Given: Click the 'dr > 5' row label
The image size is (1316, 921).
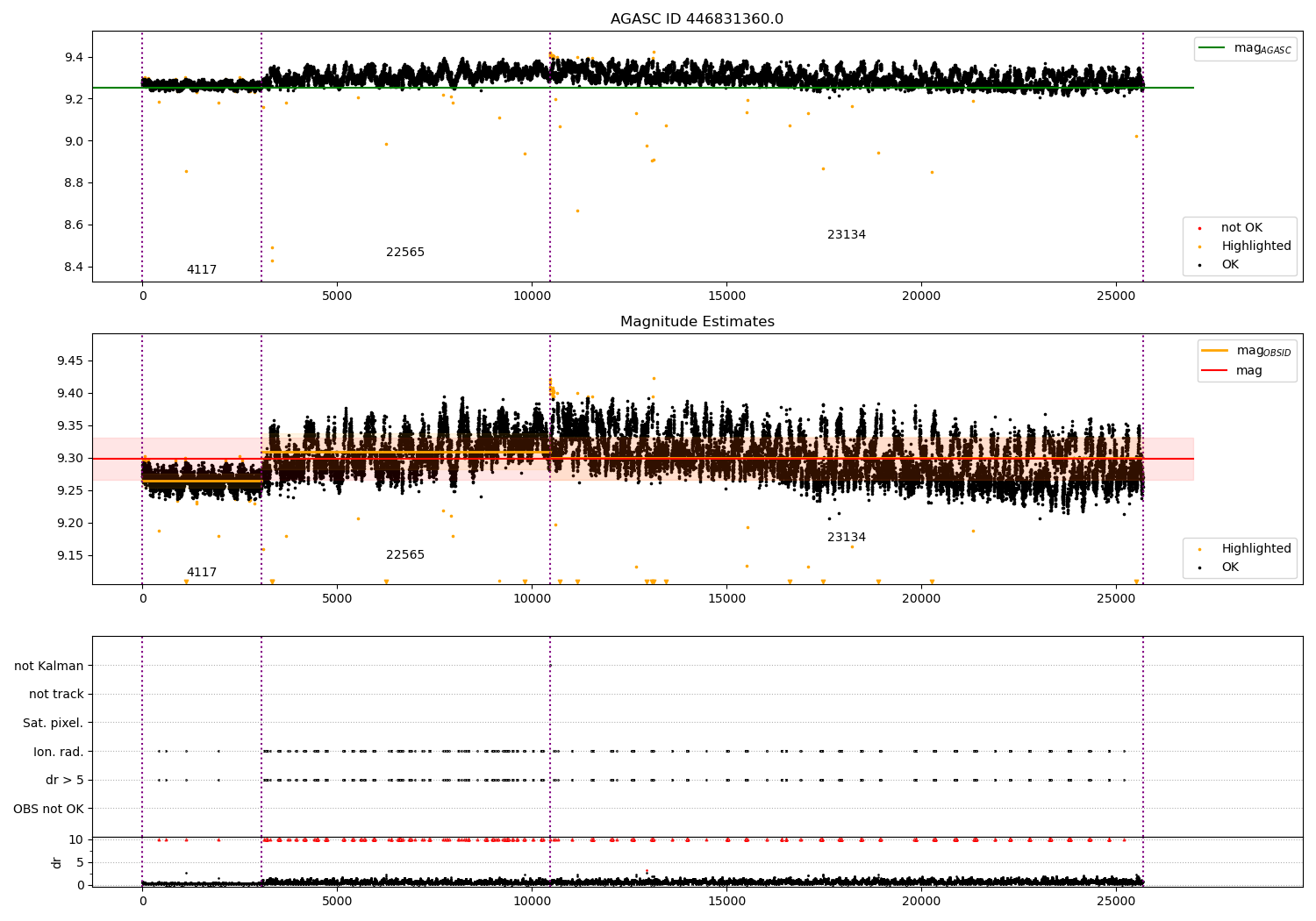Looking at the screenshot, I should click(65, 781).
